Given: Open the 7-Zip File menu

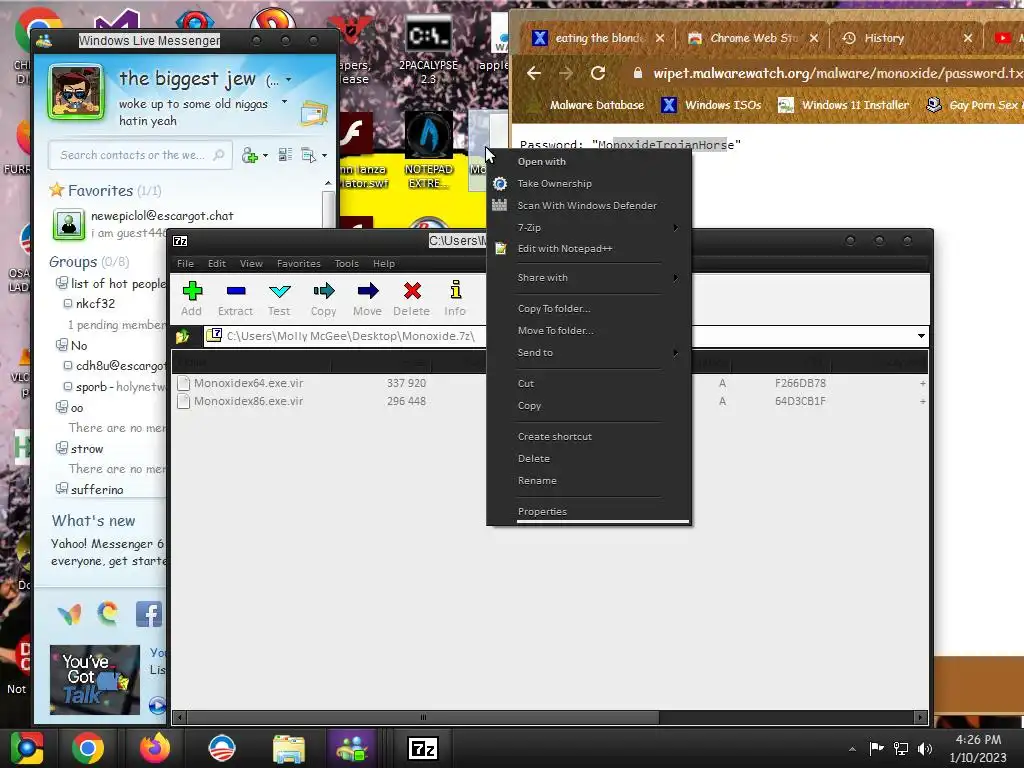Looking at the screenshot, I should (x=185, y=264).
